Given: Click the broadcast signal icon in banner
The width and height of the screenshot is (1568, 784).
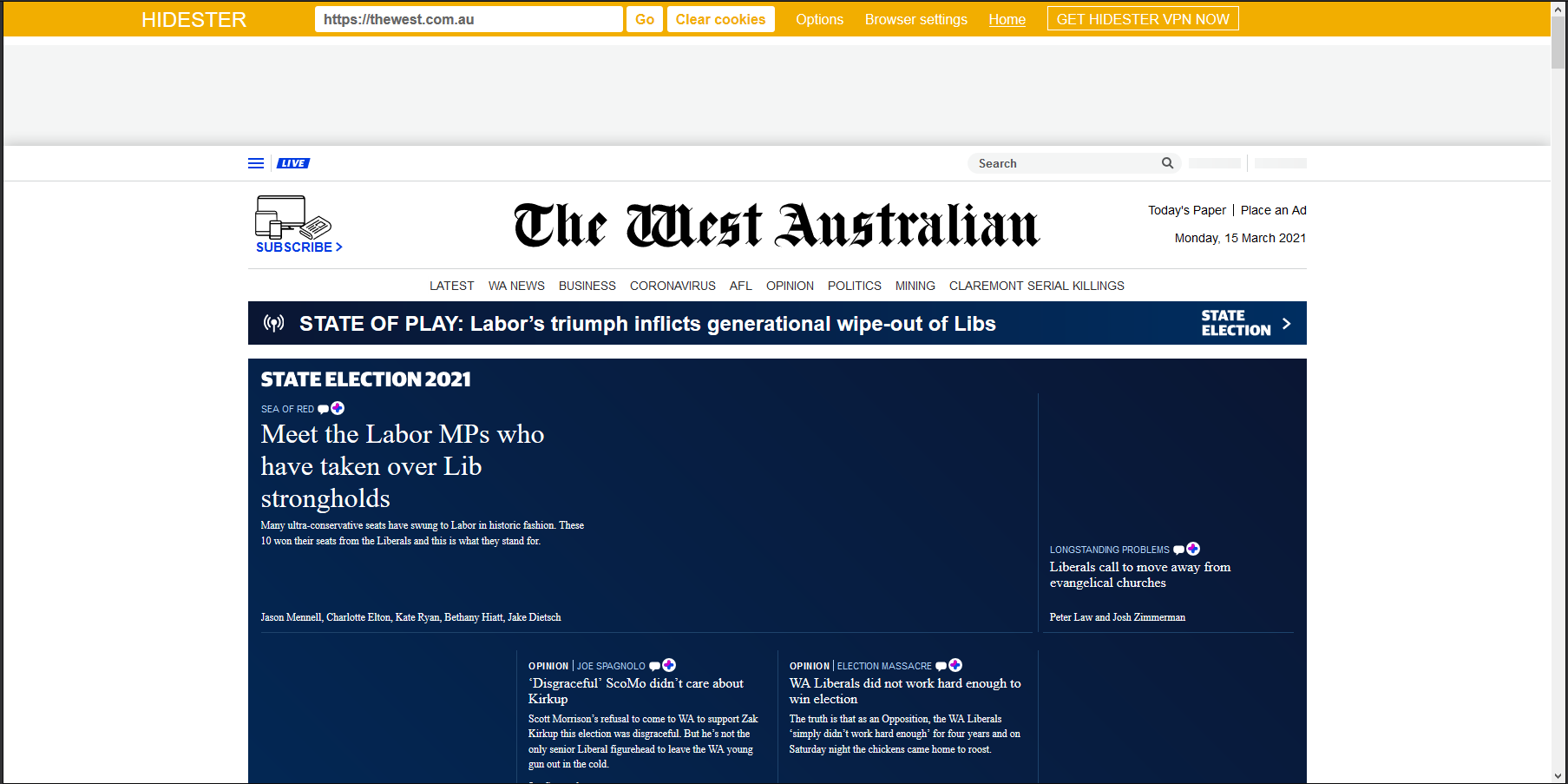Looking at the screenshot, I should click(x=274, y=324).
